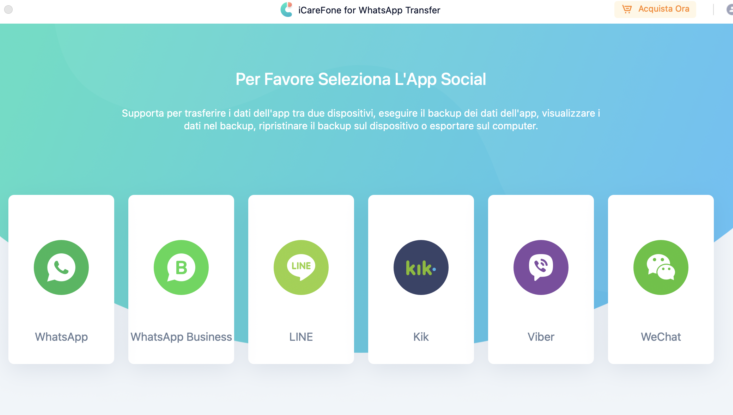
Task: Select the WeChat chat bubbles icon
Action: pyautogui.click(x=661, y=267)
